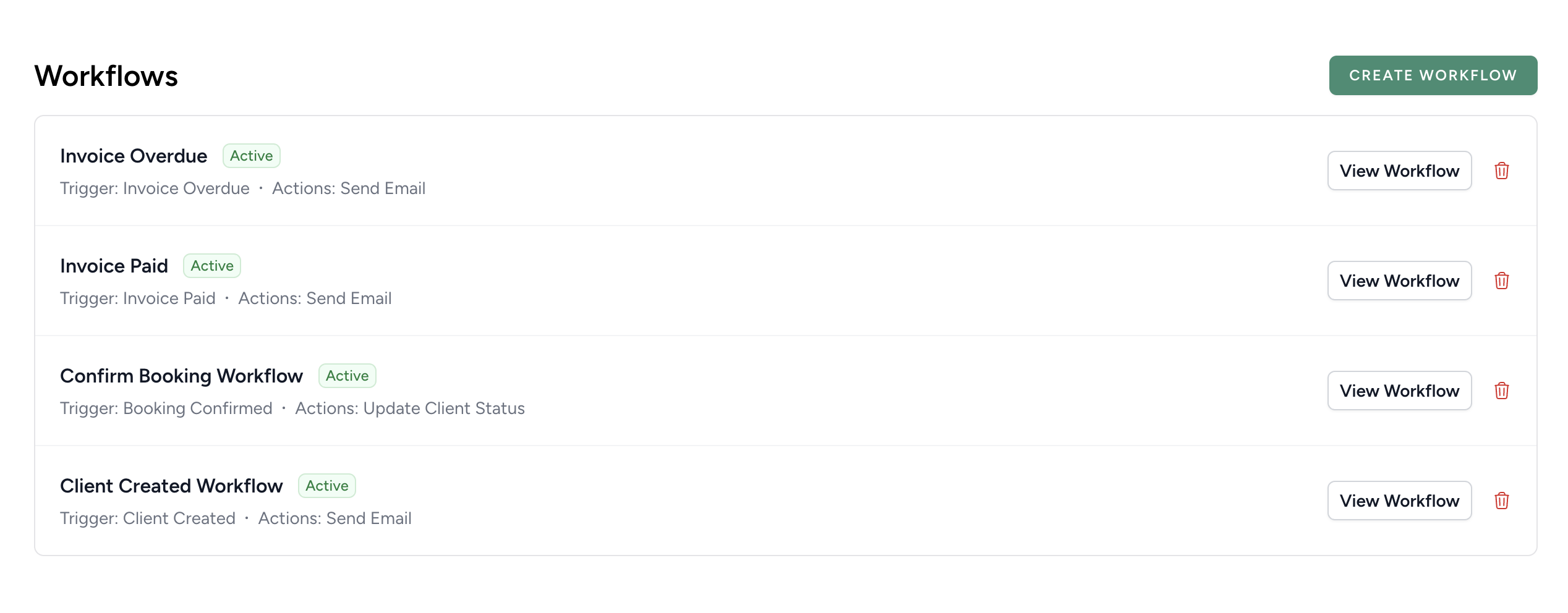The width and height of the screenshot is (1568, 613).
Task: Select the Client Created Workflow title
Action: (171, 486)
